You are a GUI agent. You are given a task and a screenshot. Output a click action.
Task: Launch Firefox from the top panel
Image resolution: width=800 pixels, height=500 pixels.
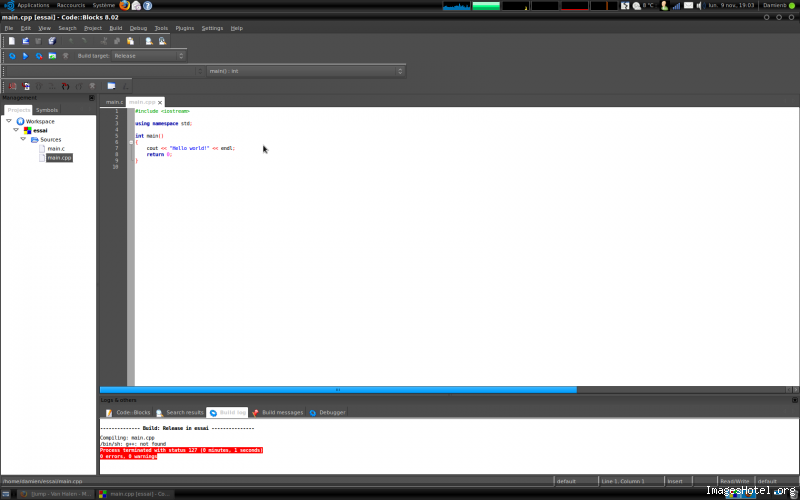(x=125, y=5)
